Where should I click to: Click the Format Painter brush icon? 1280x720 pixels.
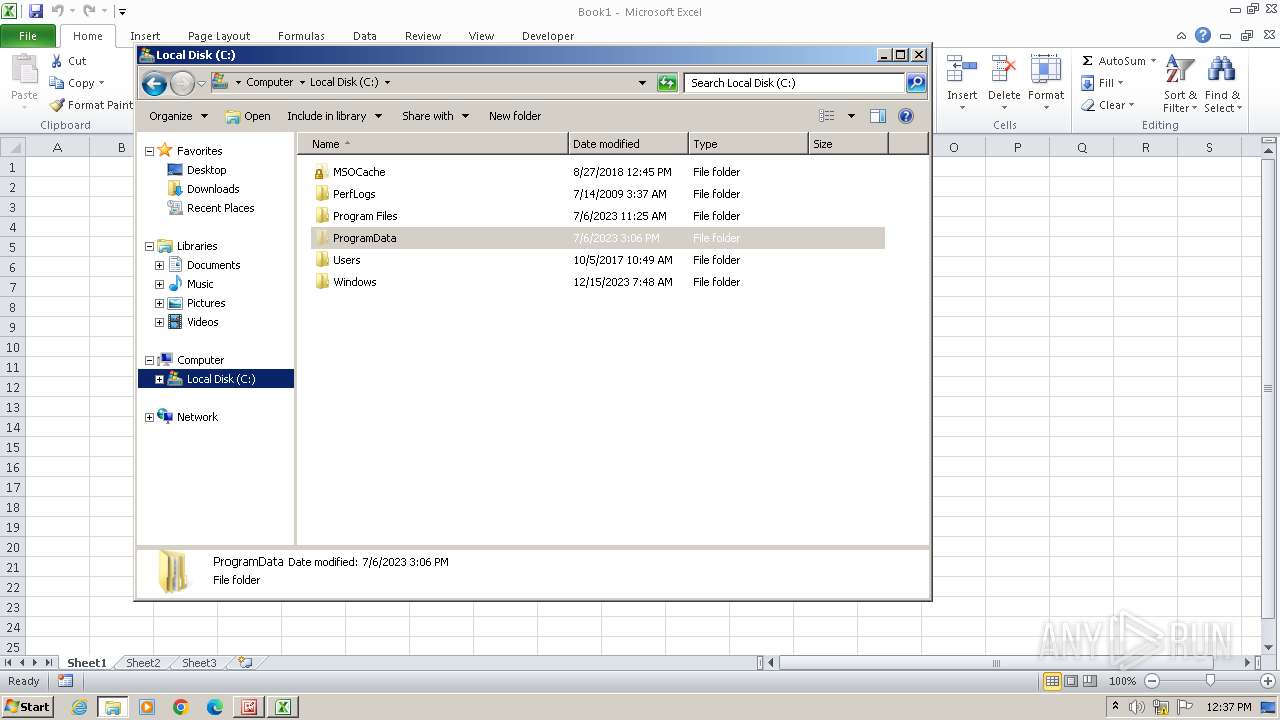(x=57, y=105)
